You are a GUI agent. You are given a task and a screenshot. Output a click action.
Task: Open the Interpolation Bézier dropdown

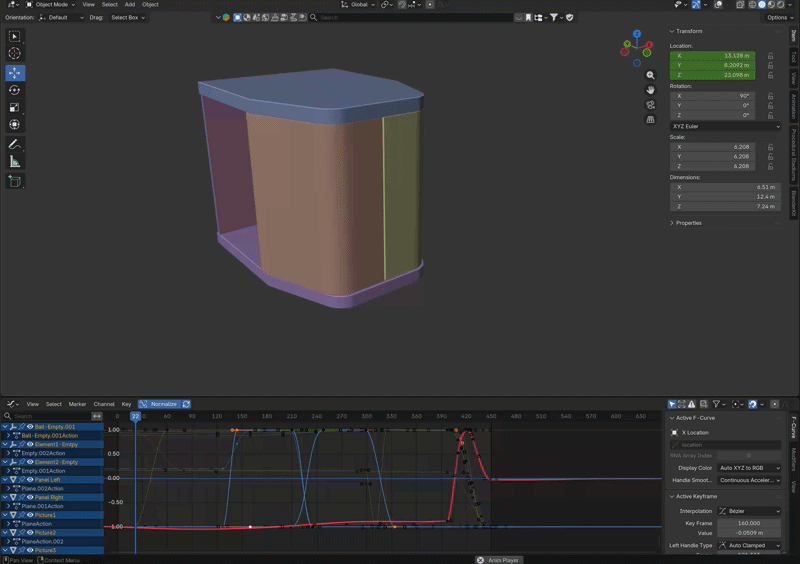tap(749, 511)
